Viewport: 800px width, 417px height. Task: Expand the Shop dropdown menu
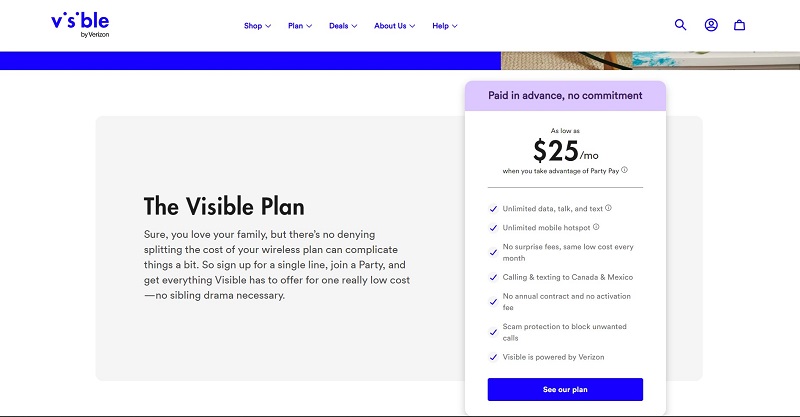257,25
